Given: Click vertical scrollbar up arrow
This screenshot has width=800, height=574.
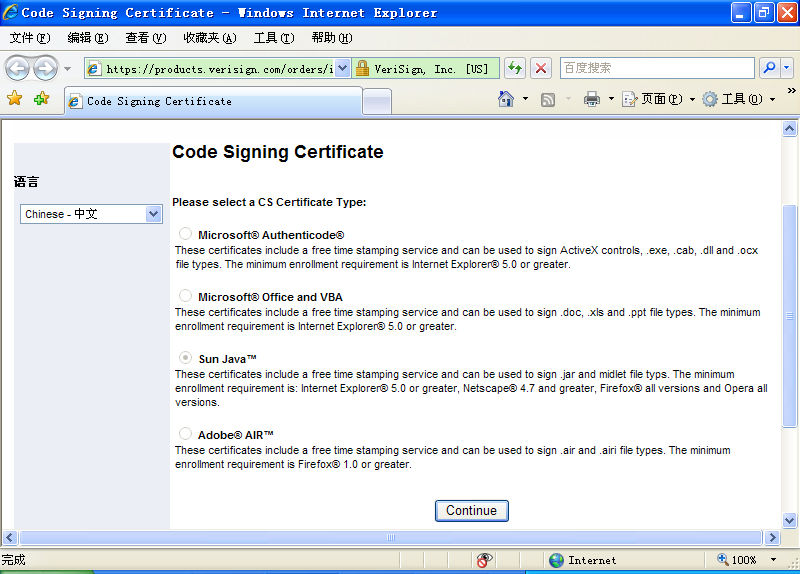Looking at the screenshot, I should point(789,129).
